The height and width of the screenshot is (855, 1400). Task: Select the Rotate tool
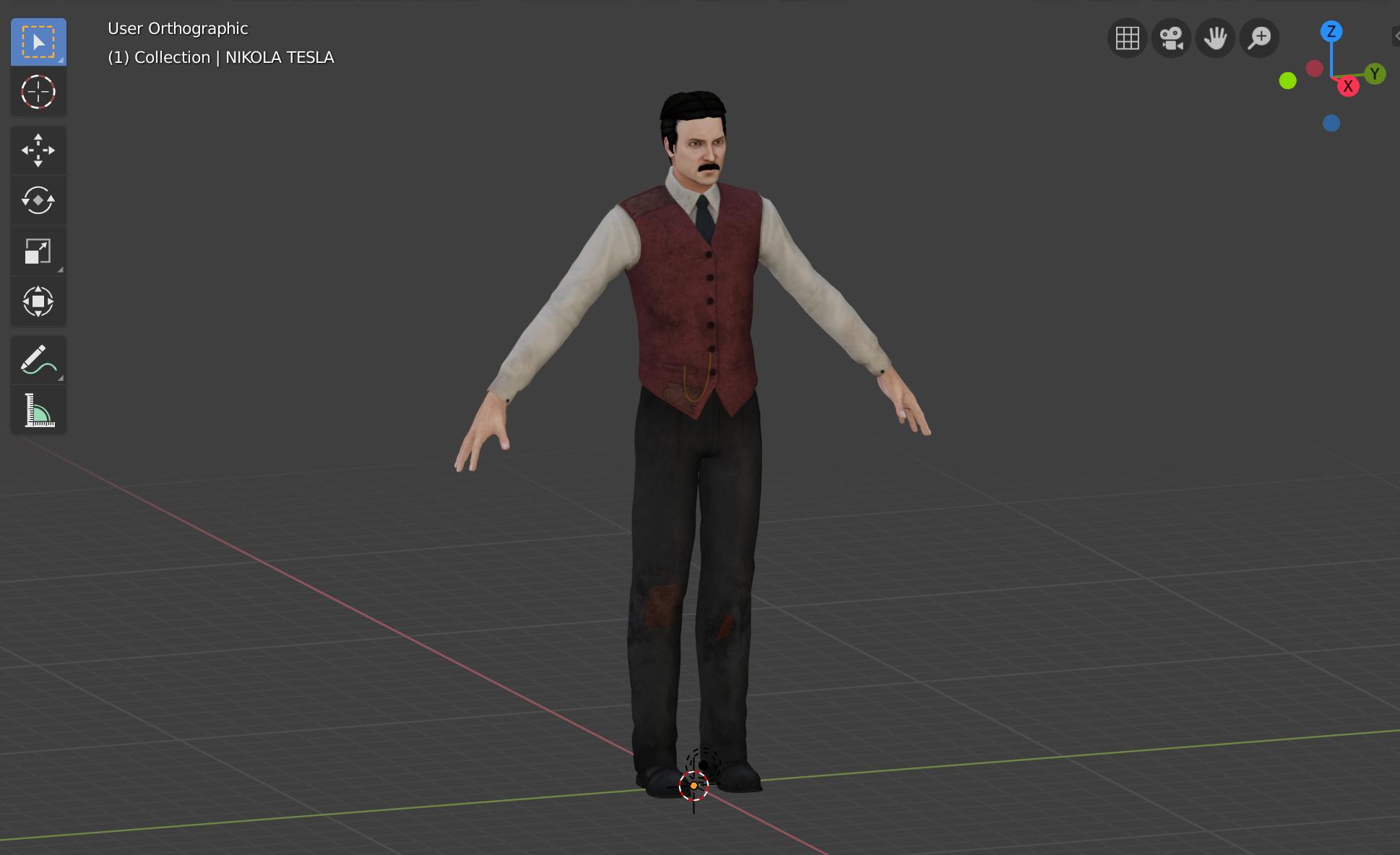(38, 200)
